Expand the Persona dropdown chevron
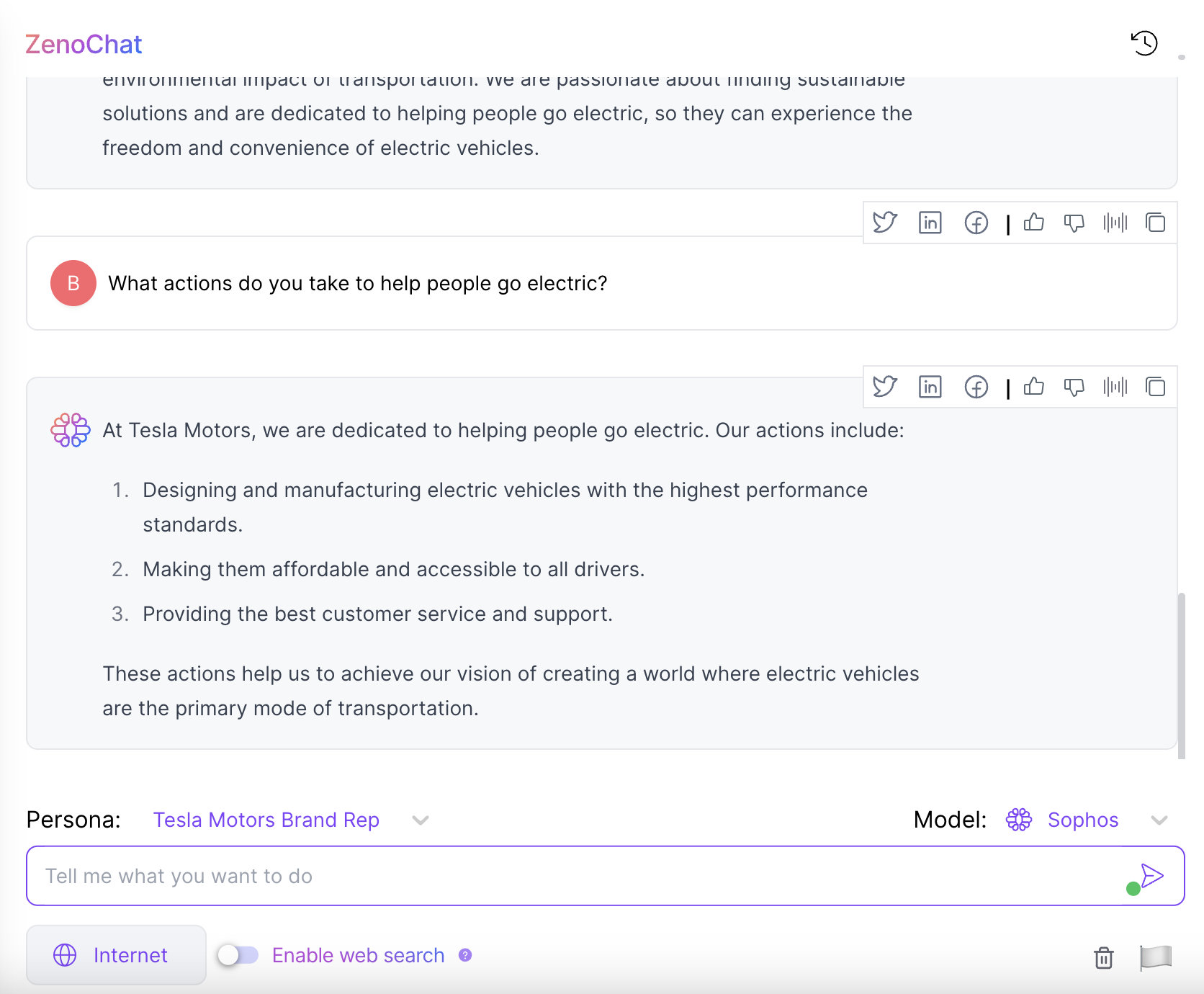This screenshot has width=1204, height=994. 421,820
